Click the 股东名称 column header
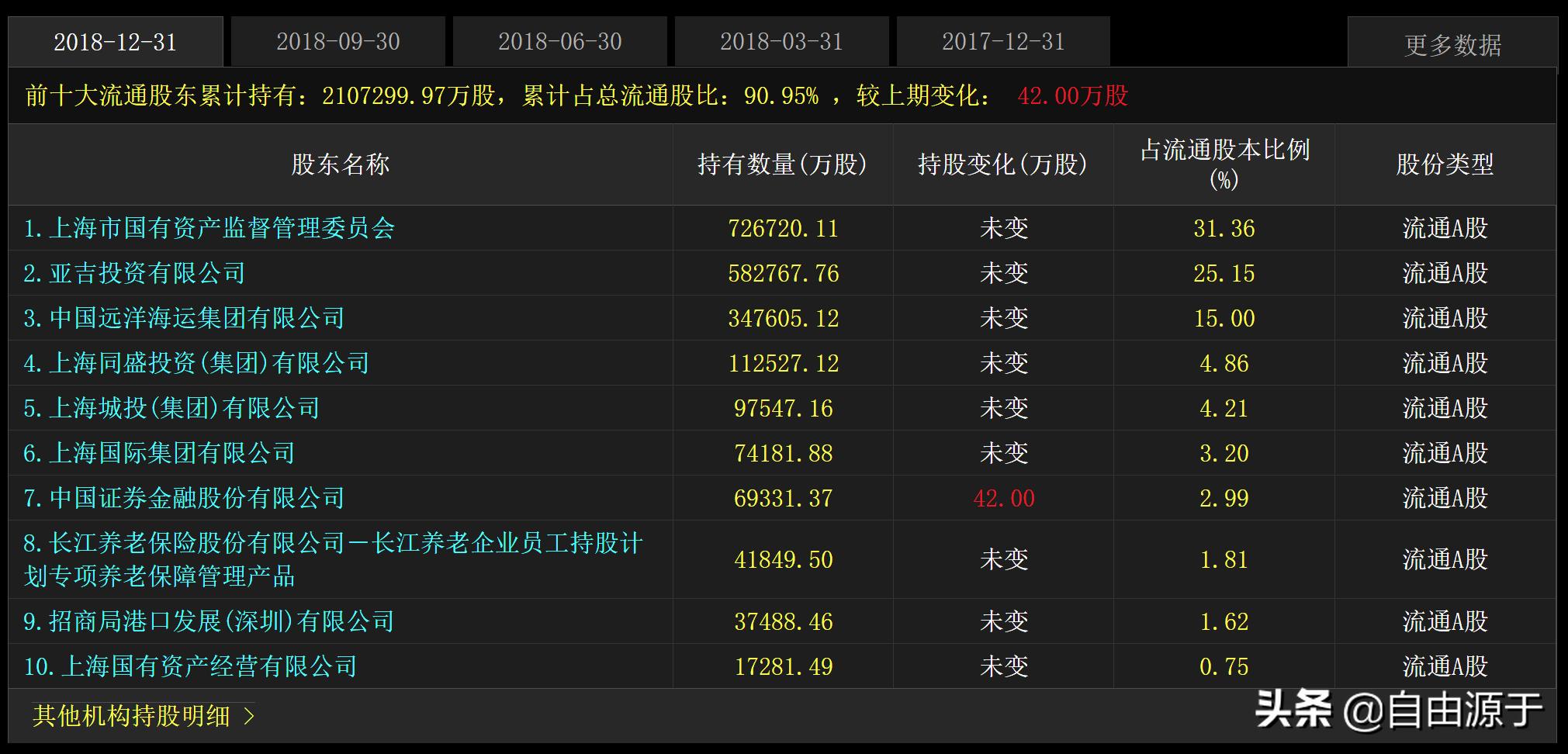The width and height of the screenshot is (1568, 754). pyautogui.click(x=341, y=164)
